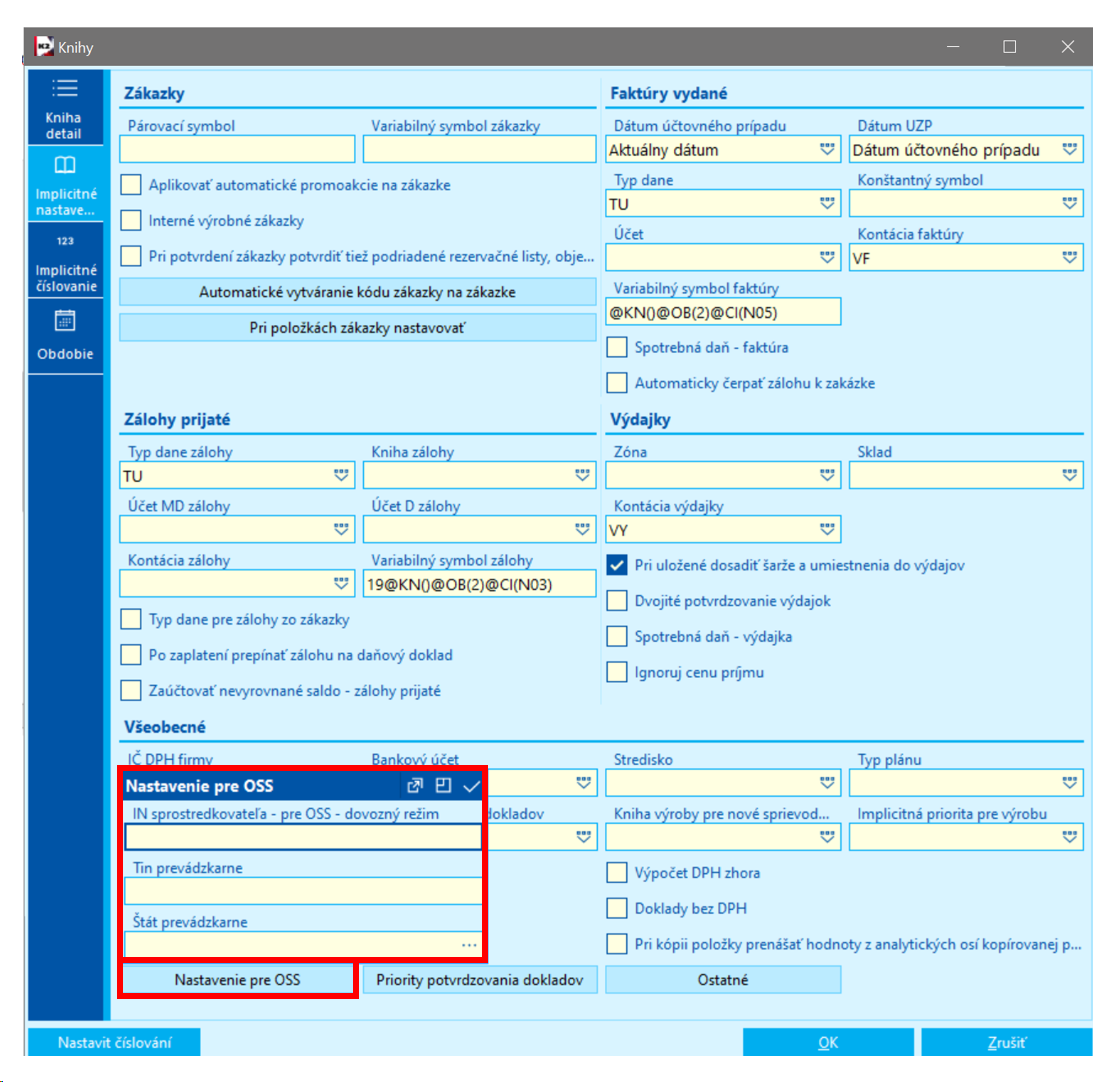Click the Ostatné button

pyautogui.click(x=723, y=980)
